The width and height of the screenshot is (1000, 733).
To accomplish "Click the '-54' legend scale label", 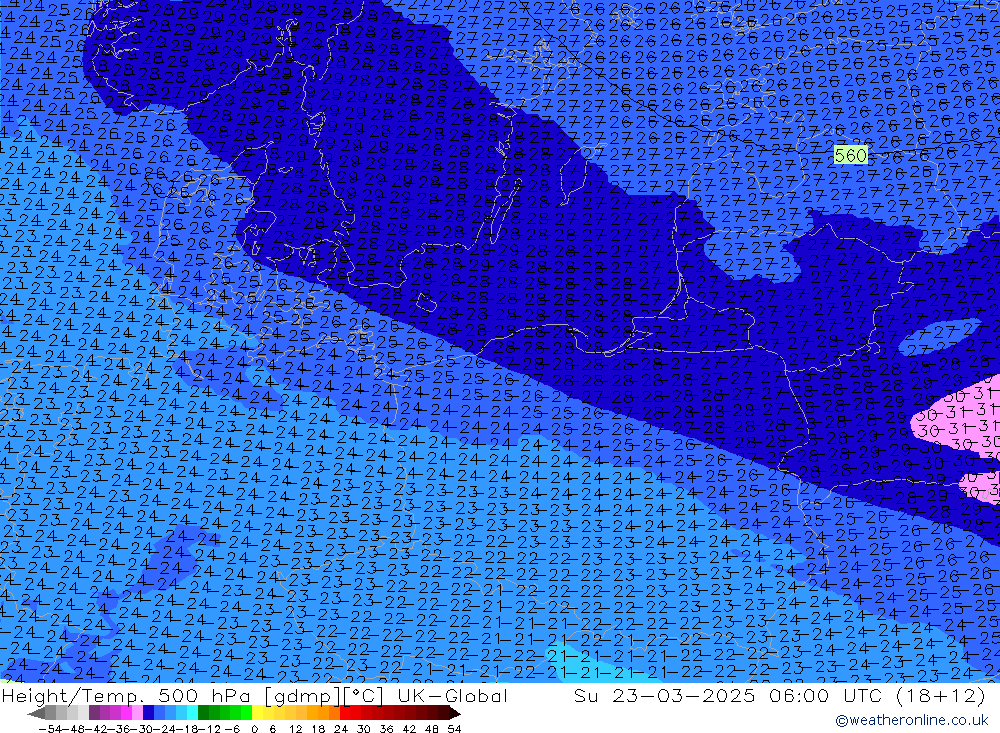I will click(x=51, y=729).
